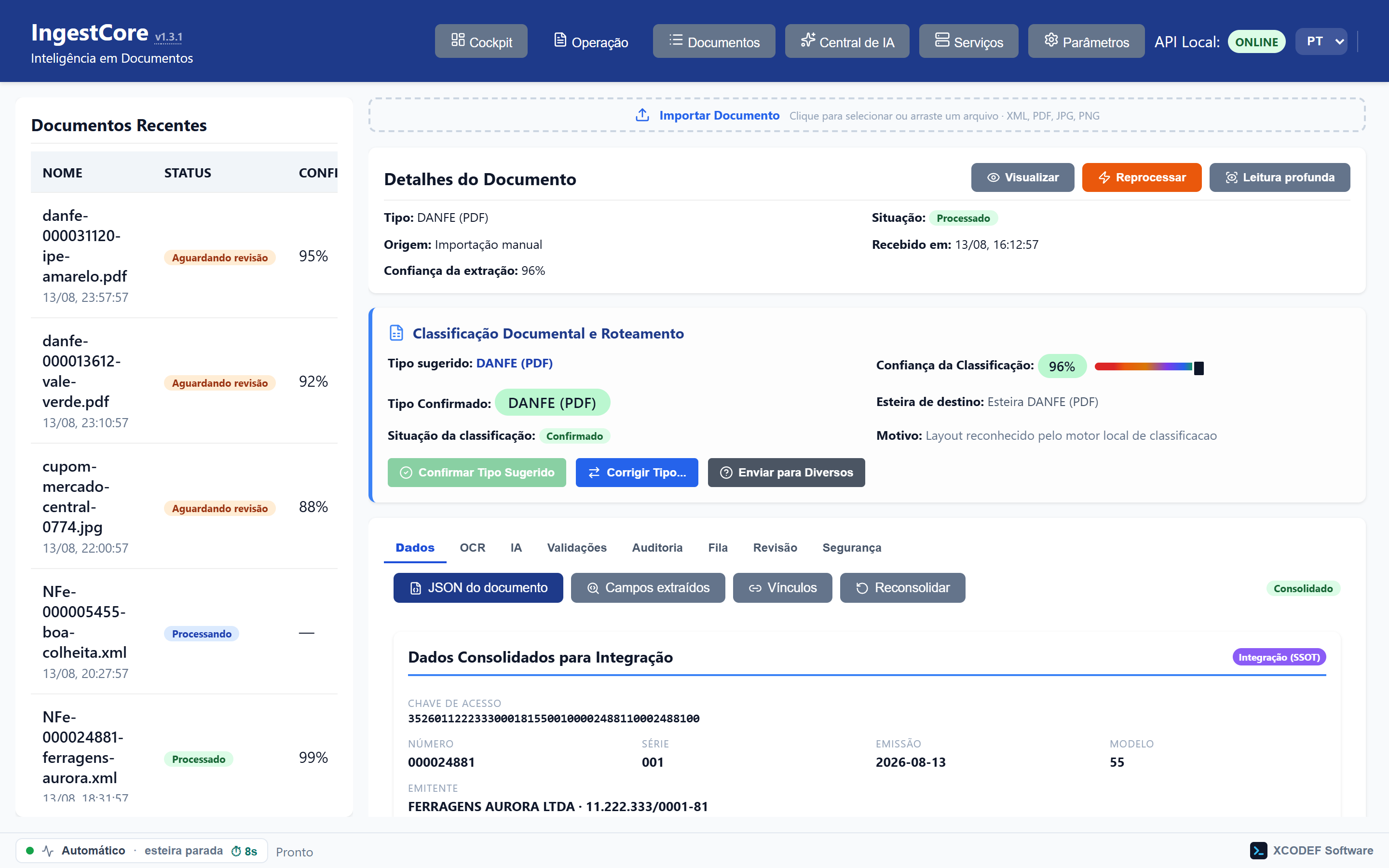The image size is (1389, 868).
Task: Click the document icon beside Classificação Documental
Action: coord(396,333)
